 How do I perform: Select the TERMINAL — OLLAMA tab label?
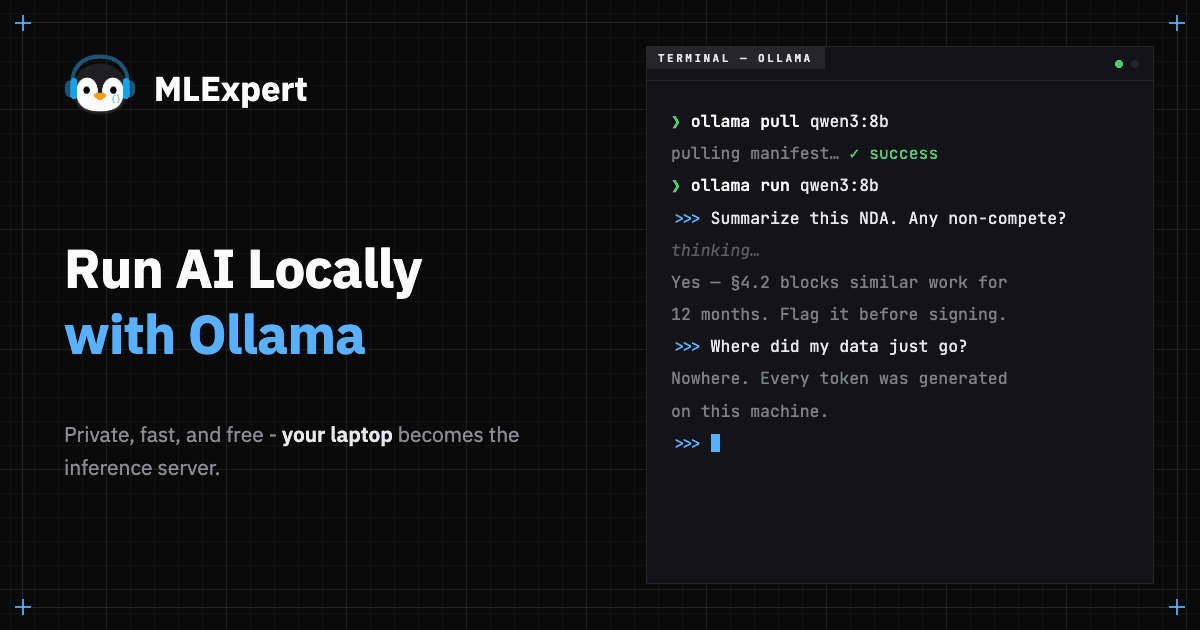click(x=735, y=58)
